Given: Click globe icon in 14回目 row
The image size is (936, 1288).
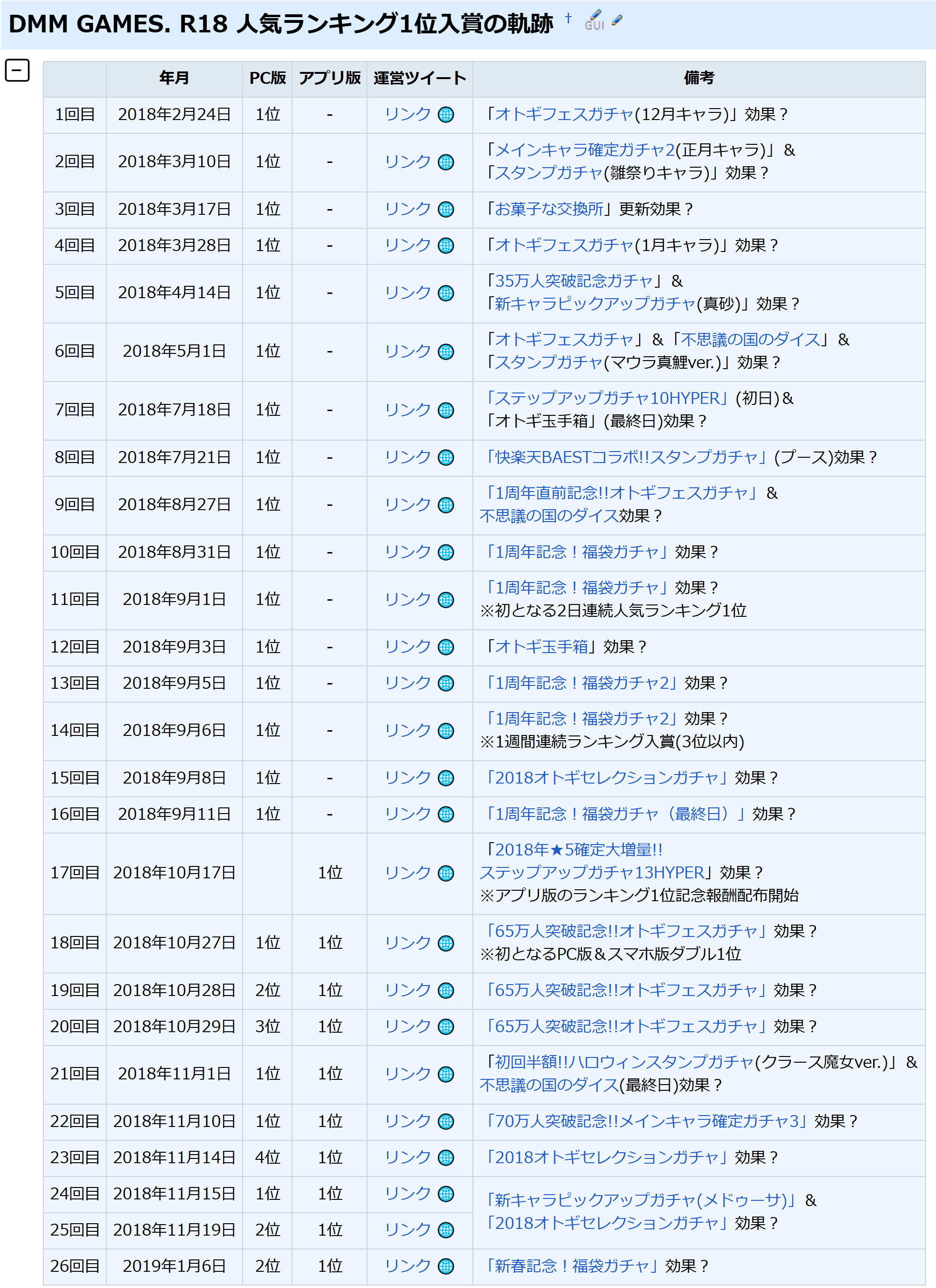Looking at the screenshot, I should pos(446,731).
